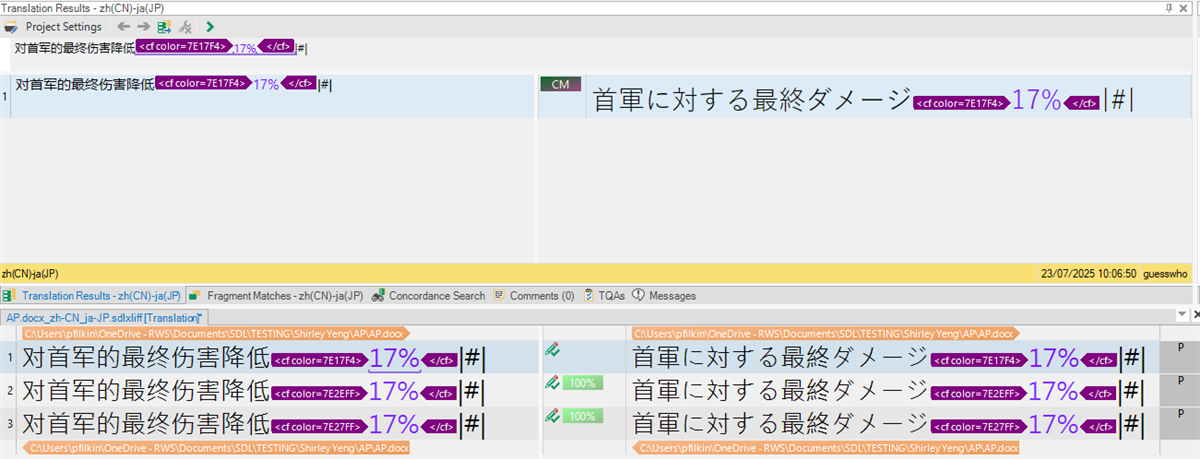This screenshot has height=459, width=1200.
Task: Click the closing /cf tag in source segment 1
Action: 439,361
